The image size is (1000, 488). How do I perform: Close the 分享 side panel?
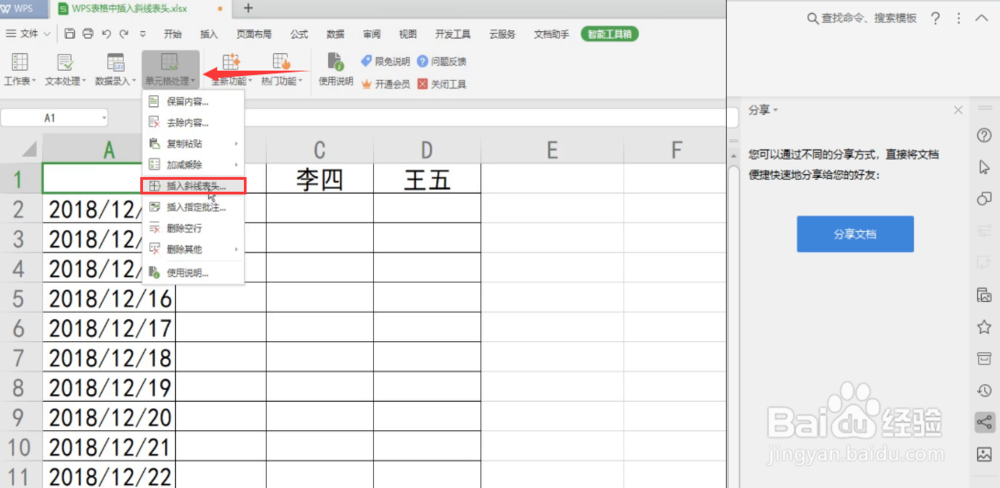tap(958, 110)
